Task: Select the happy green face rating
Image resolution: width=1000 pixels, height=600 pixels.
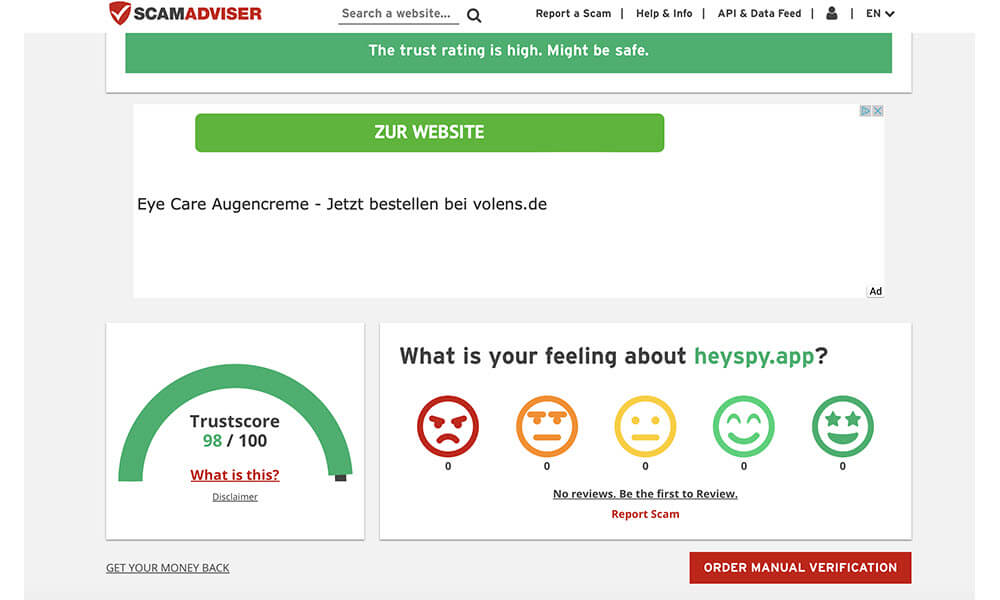Action: pyautogui.click(x=744, y=424)
